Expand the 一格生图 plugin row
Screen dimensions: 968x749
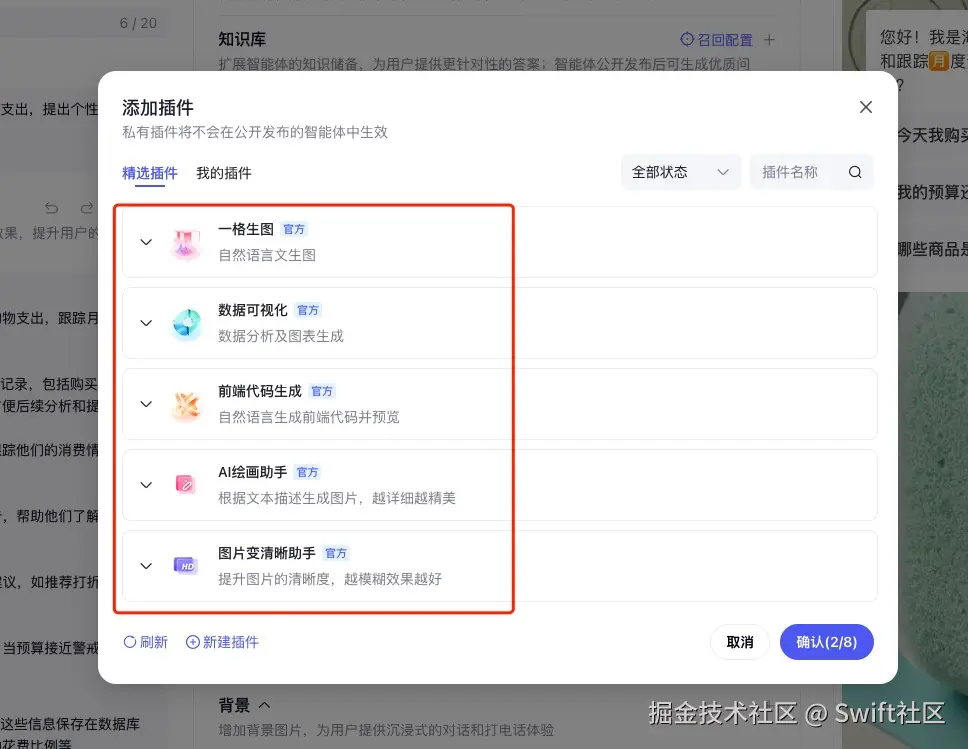[x=146, y=242]
